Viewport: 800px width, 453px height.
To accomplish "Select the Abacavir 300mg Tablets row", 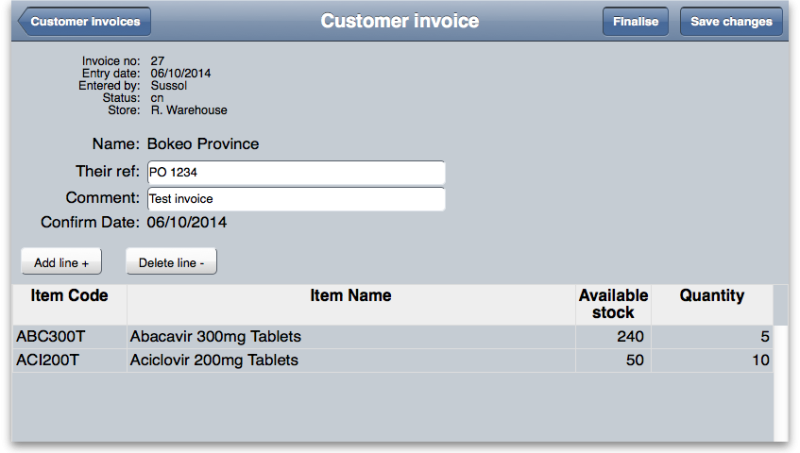I will [351, 337].
